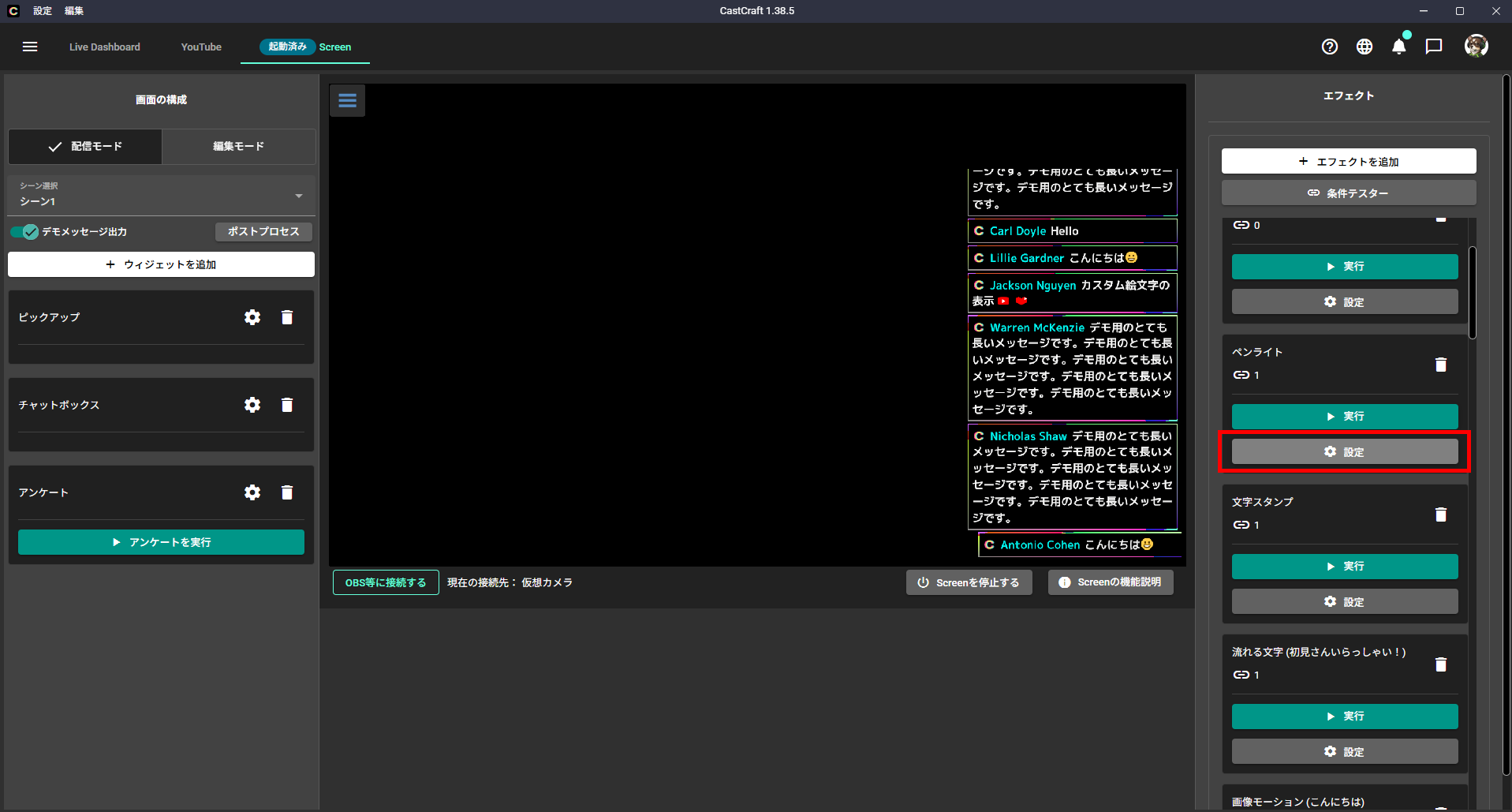Open 文字スタンプ effect 設定

(1345, 601)
